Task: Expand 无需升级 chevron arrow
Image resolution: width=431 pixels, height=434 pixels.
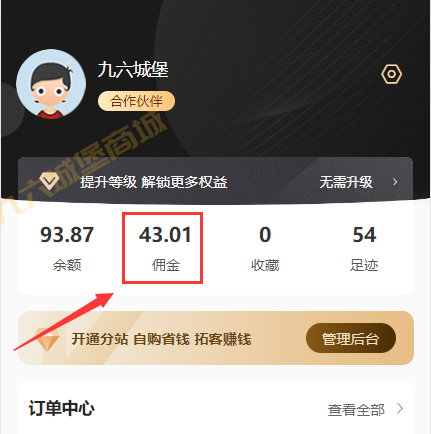Action: pyautogui.click(x=395, y=182)
